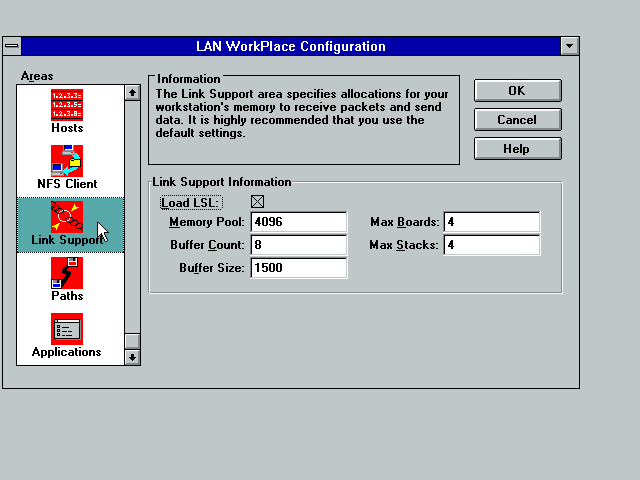Click the LAN WorkPlace Configuration title bar
The height and width of the screenshot is (480, 640).
pos(290,46)
